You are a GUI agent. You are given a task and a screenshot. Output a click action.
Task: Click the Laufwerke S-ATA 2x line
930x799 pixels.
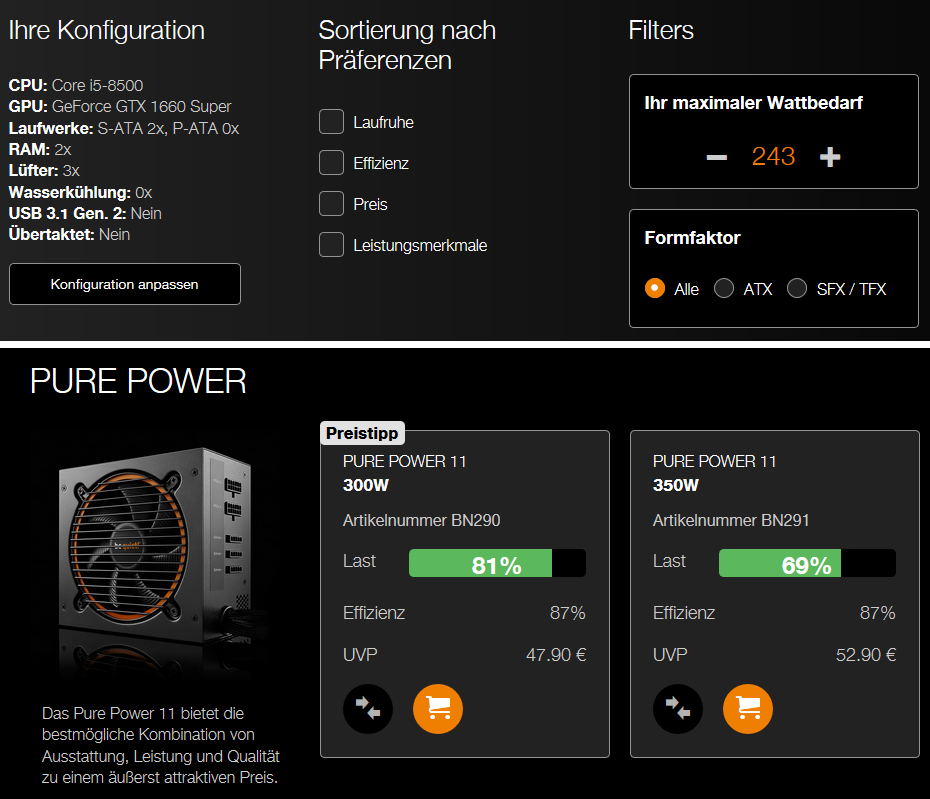click(x=124, y=128)
